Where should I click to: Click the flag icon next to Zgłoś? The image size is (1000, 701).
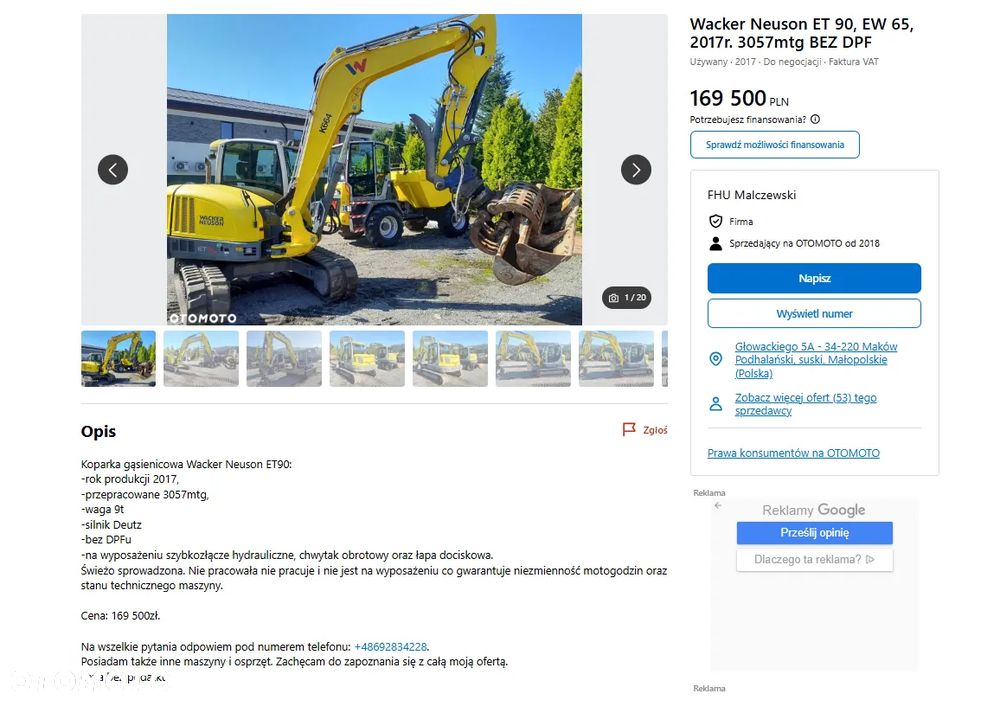tap(629, 429)
